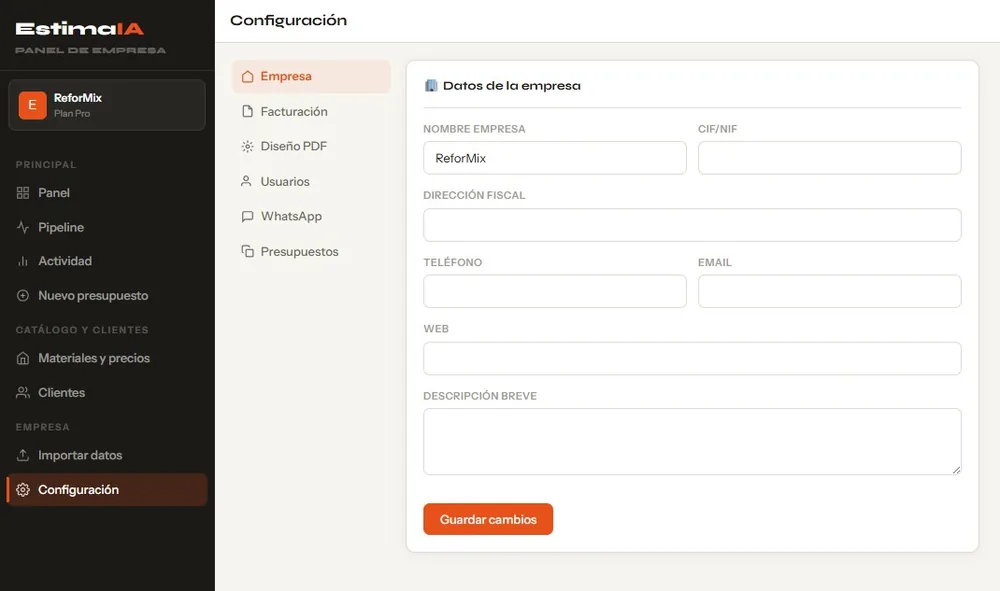Click the Facturación document icon
The height and width of the screenshot is (591, 1000).
click(247, 112)
